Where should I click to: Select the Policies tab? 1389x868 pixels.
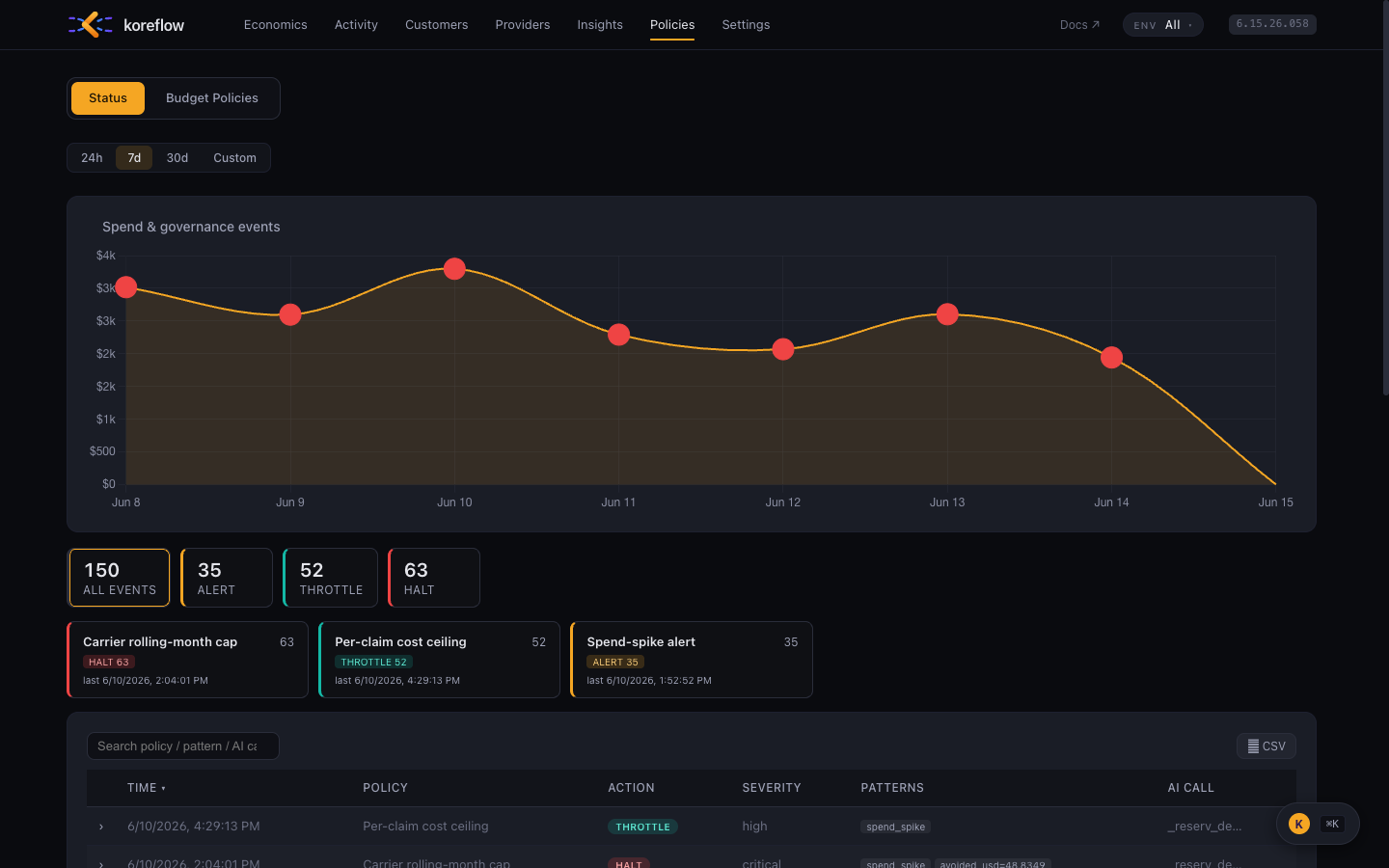[x=672, y=25]
